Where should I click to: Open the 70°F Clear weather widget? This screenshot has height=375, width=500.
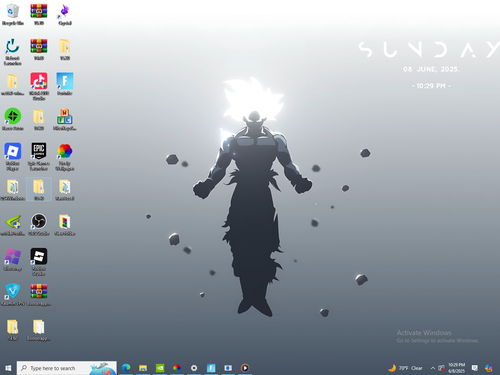point(405,368)
